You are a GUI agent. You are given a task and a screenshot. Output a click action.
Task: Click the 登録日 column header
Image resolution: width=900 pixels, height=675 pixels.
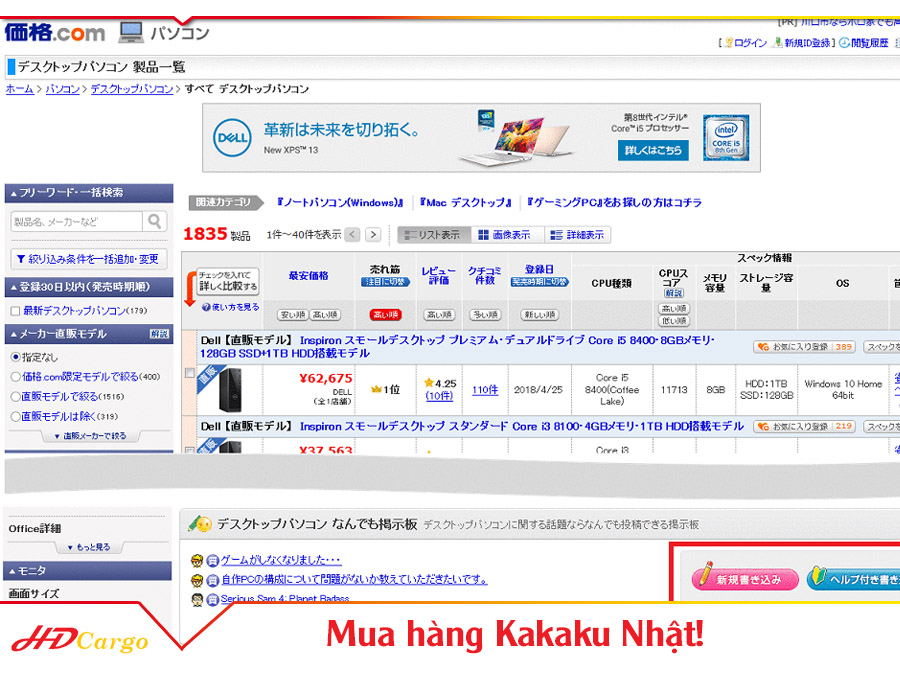pos(540,269)
